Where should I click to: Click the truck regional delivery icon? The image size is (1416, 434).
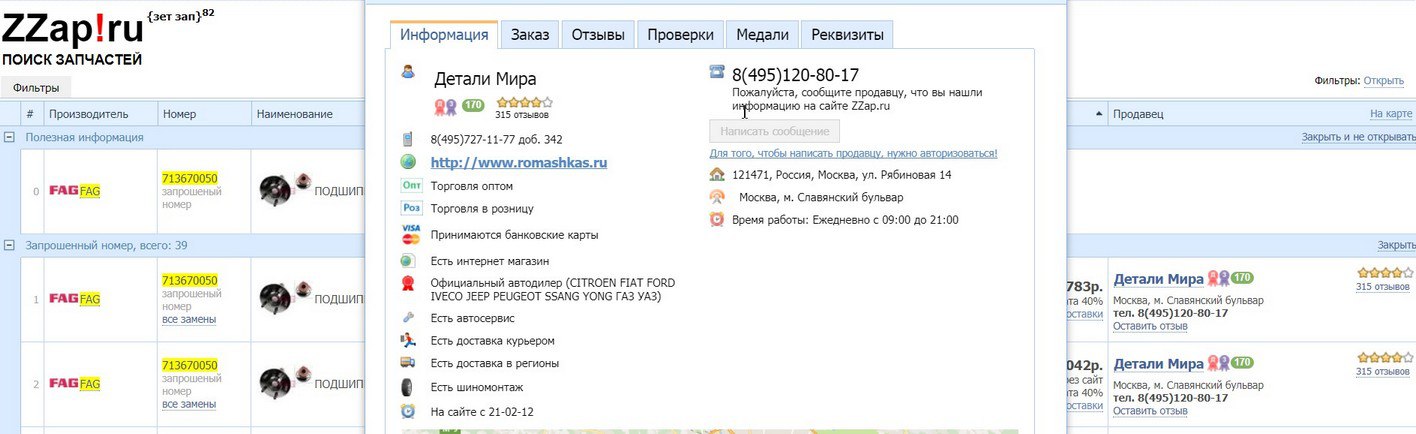(x=408, y=362)
